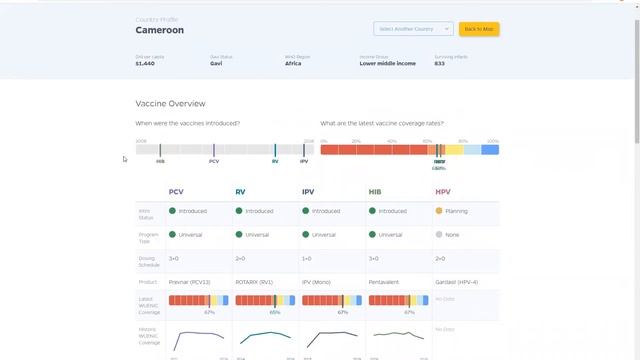Click the '$1,440' GNI per capita value

tap(145, 64)
